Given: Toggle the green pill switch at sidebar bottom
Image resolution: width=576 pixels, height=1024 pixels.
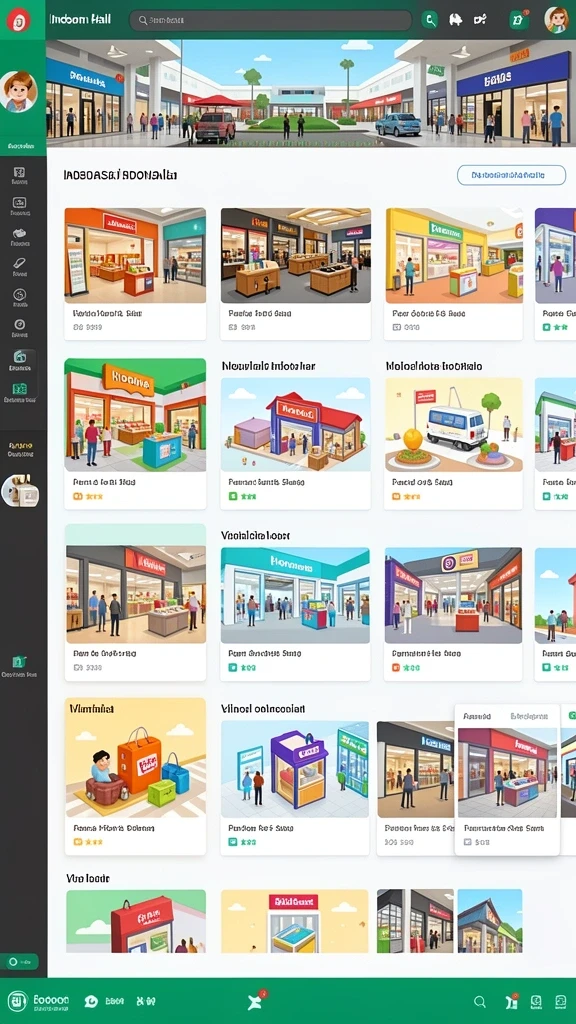Looking at the screenshot, I should pyautogui.click(x=21, y=961).
